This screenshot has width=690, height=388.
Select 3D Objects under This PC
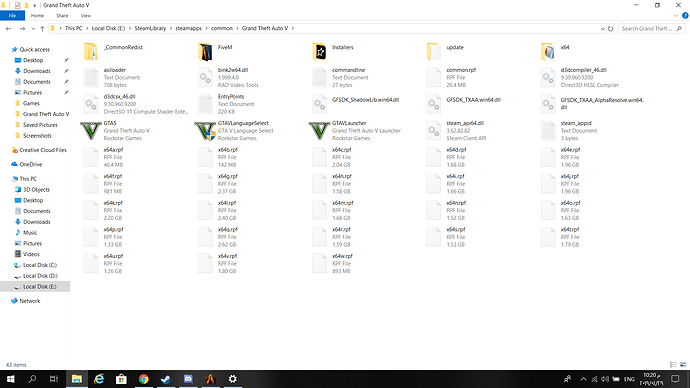(36, 190)
